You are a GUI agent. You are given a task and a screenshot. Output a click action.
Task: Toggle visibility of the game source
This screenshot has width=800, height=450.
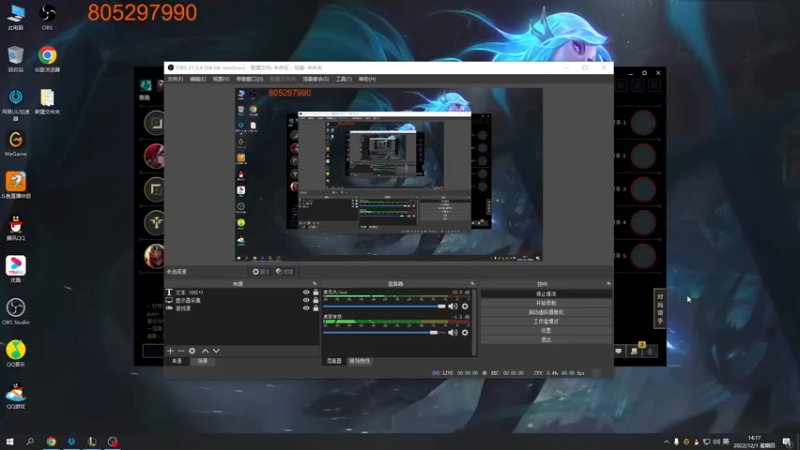306,308
